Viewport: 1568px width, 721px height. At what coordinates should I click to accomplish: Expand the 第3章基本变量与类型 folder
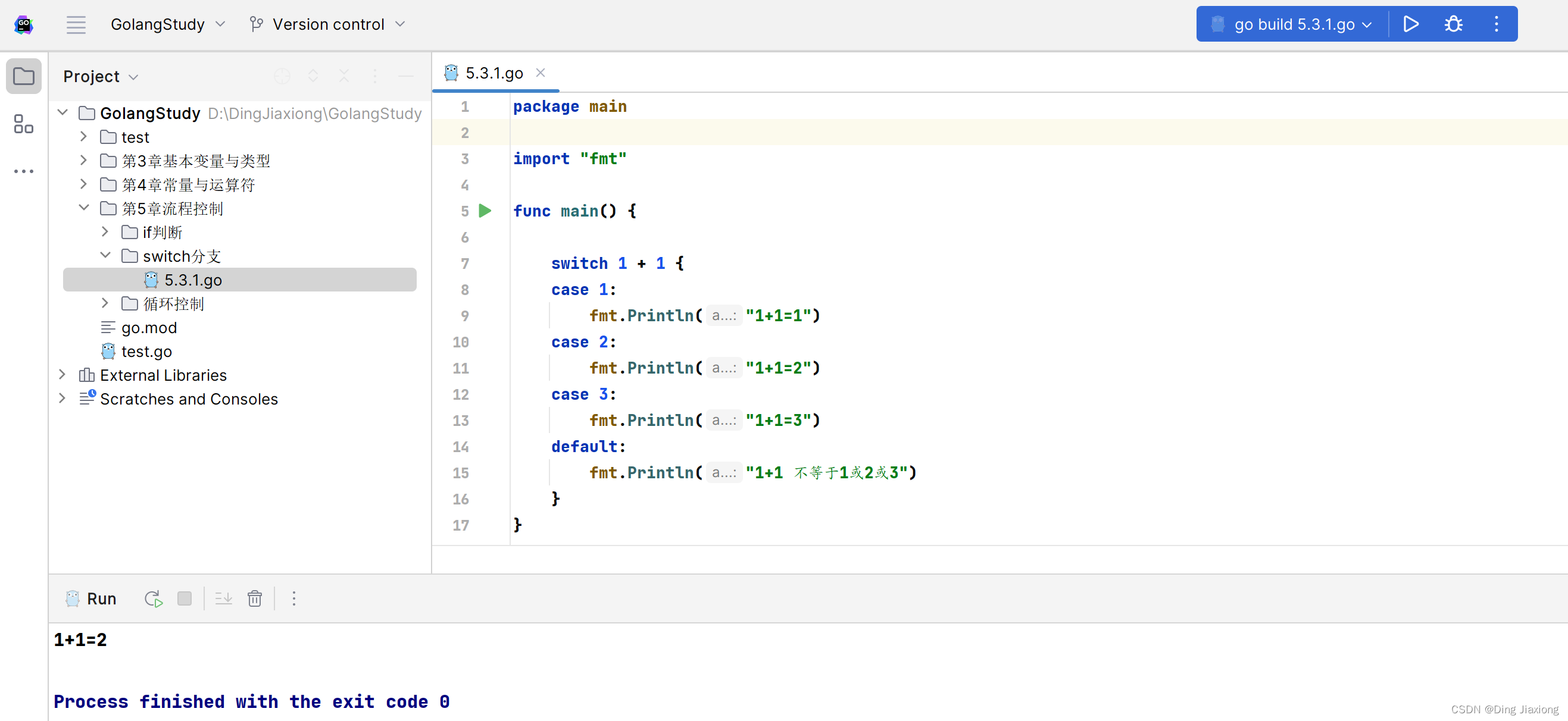click(84, 161)
